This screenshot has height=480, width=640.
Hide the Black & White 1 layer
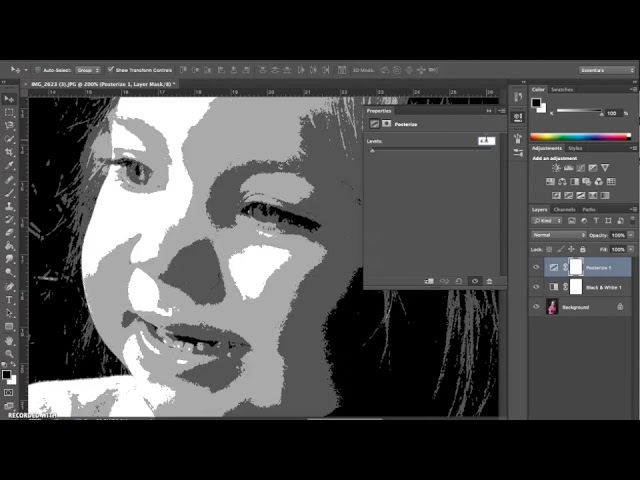click(536, 287)
